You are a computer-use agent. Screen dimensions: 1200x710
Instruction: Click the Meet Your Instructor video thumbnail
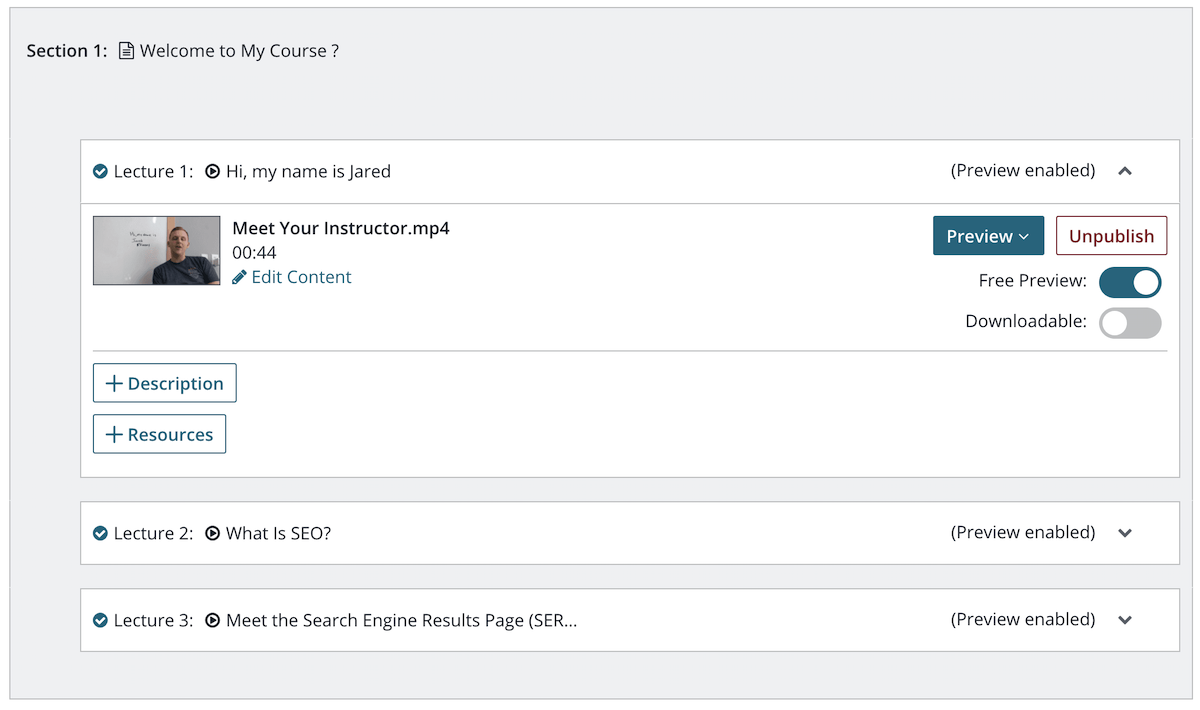click(157, 251)
